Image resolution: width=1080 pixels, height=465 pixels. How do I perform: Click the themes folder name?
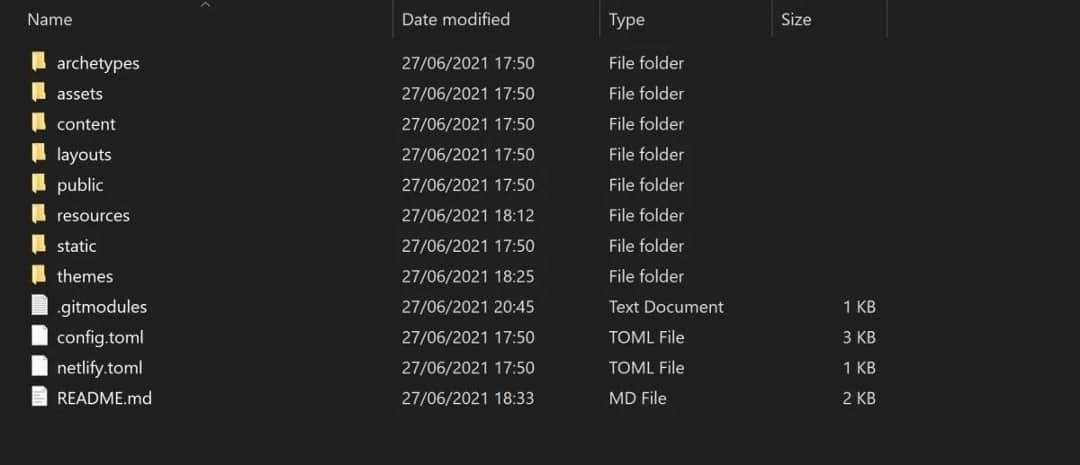85,276
